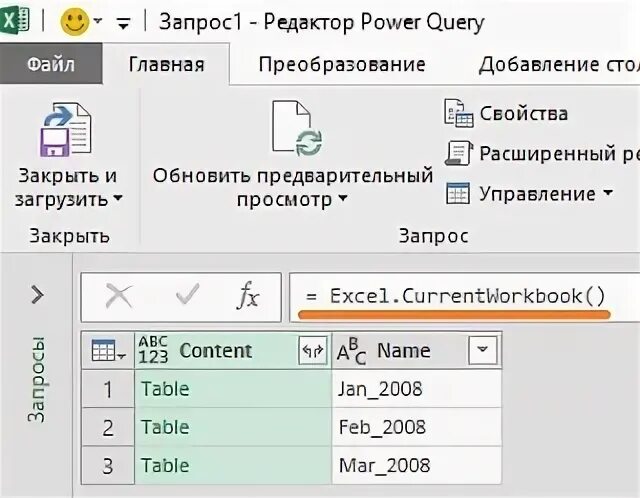
Task: Click the ABC123 data type icon of Content
Action: (153, 350)
